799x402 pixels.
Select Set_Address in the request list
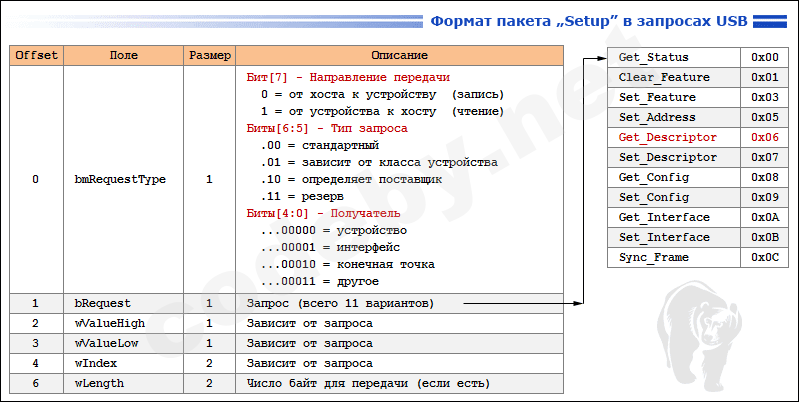click(x=658, y=117)
